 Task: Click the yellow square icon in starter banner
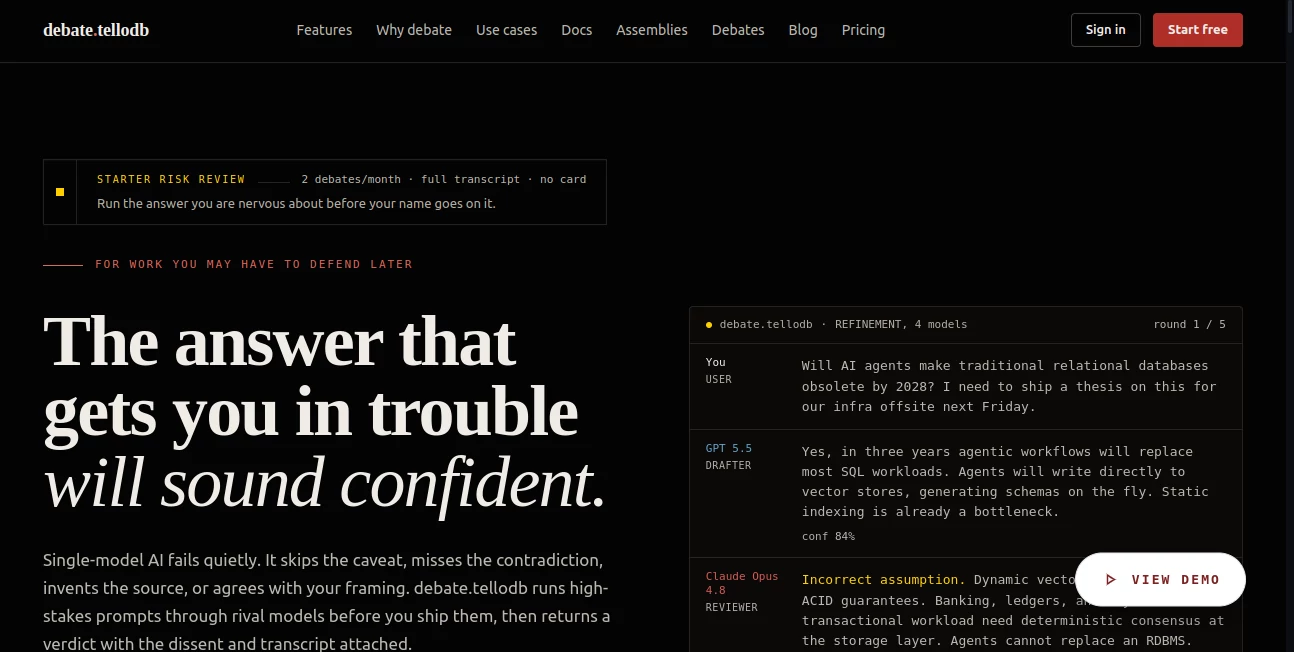60,192
